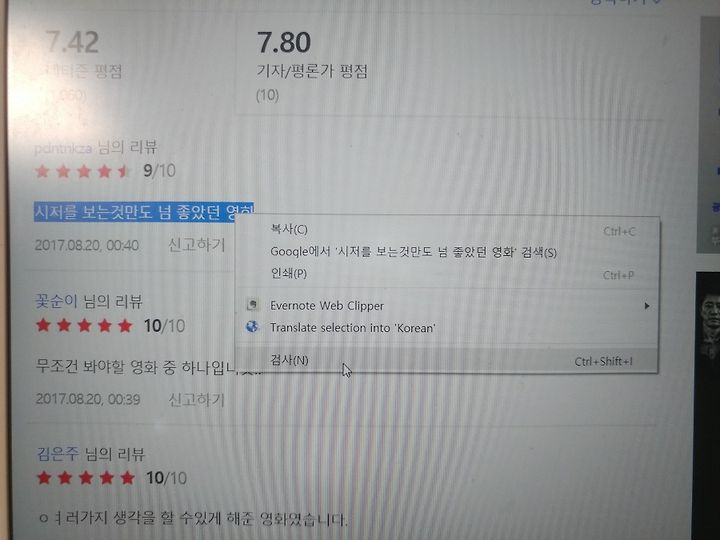Image resolution: width=720 pixels, height=540 pixels.
Task: Click 꽃순이's five red stars
Action: pyautogui.click(x=84, y=326)
